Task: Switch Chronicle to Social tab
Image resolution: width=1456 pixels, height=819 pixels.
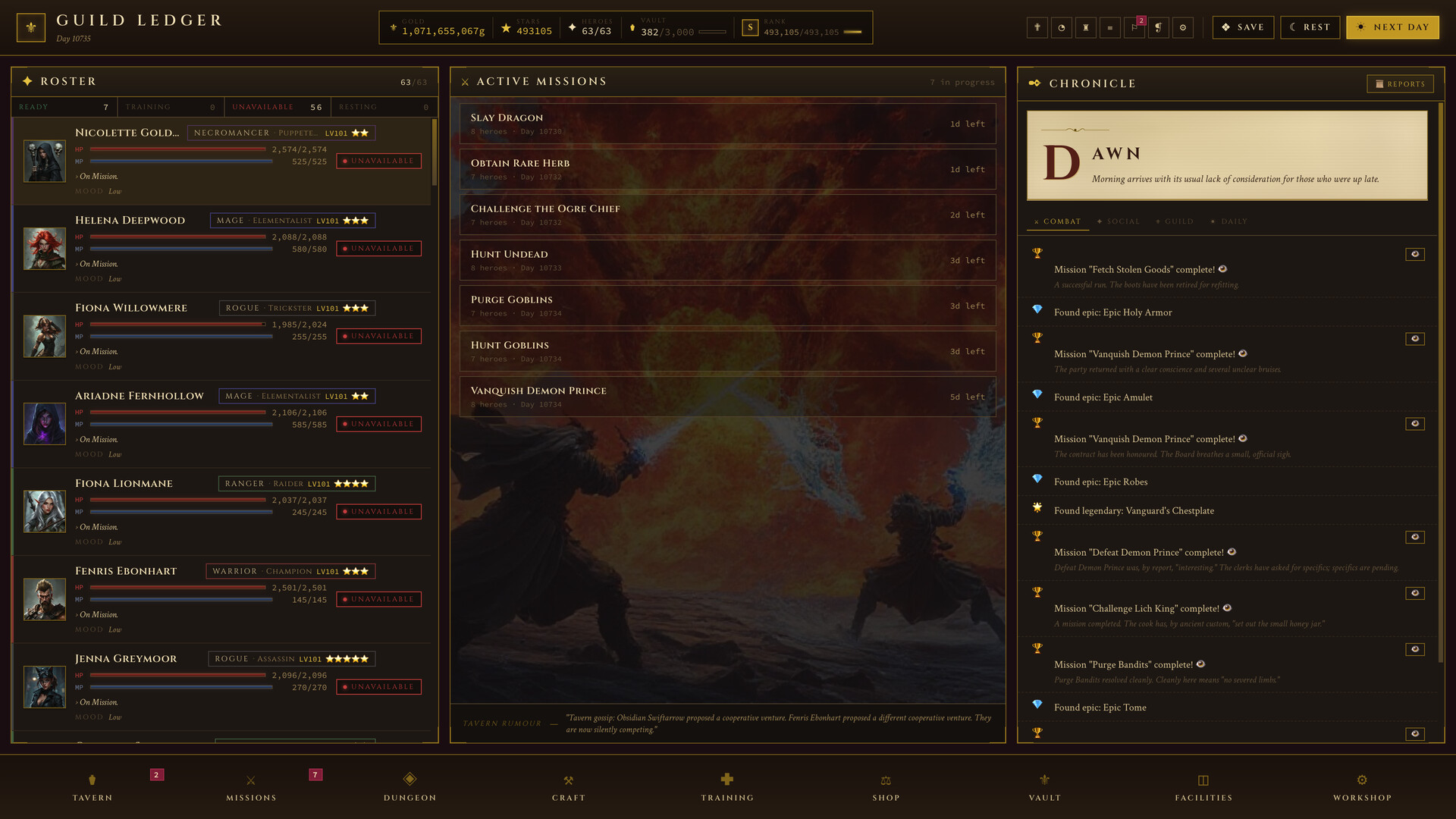Action: click(1118, 221)
